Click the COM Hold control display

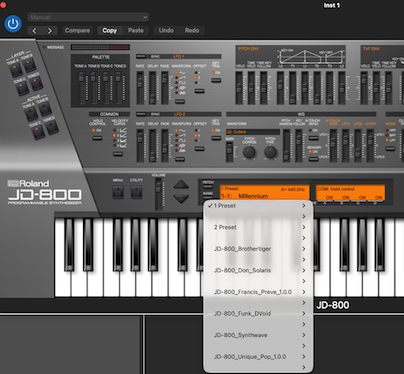(350, 193)
